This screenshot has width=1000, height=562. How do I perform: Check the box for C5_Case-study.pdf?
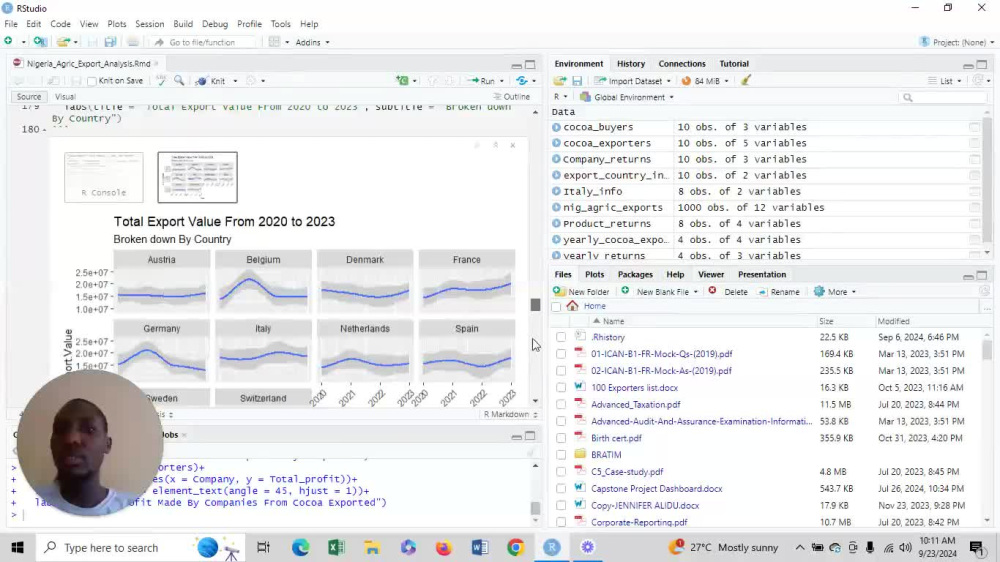pyautogui.click(x=561, y=472)
